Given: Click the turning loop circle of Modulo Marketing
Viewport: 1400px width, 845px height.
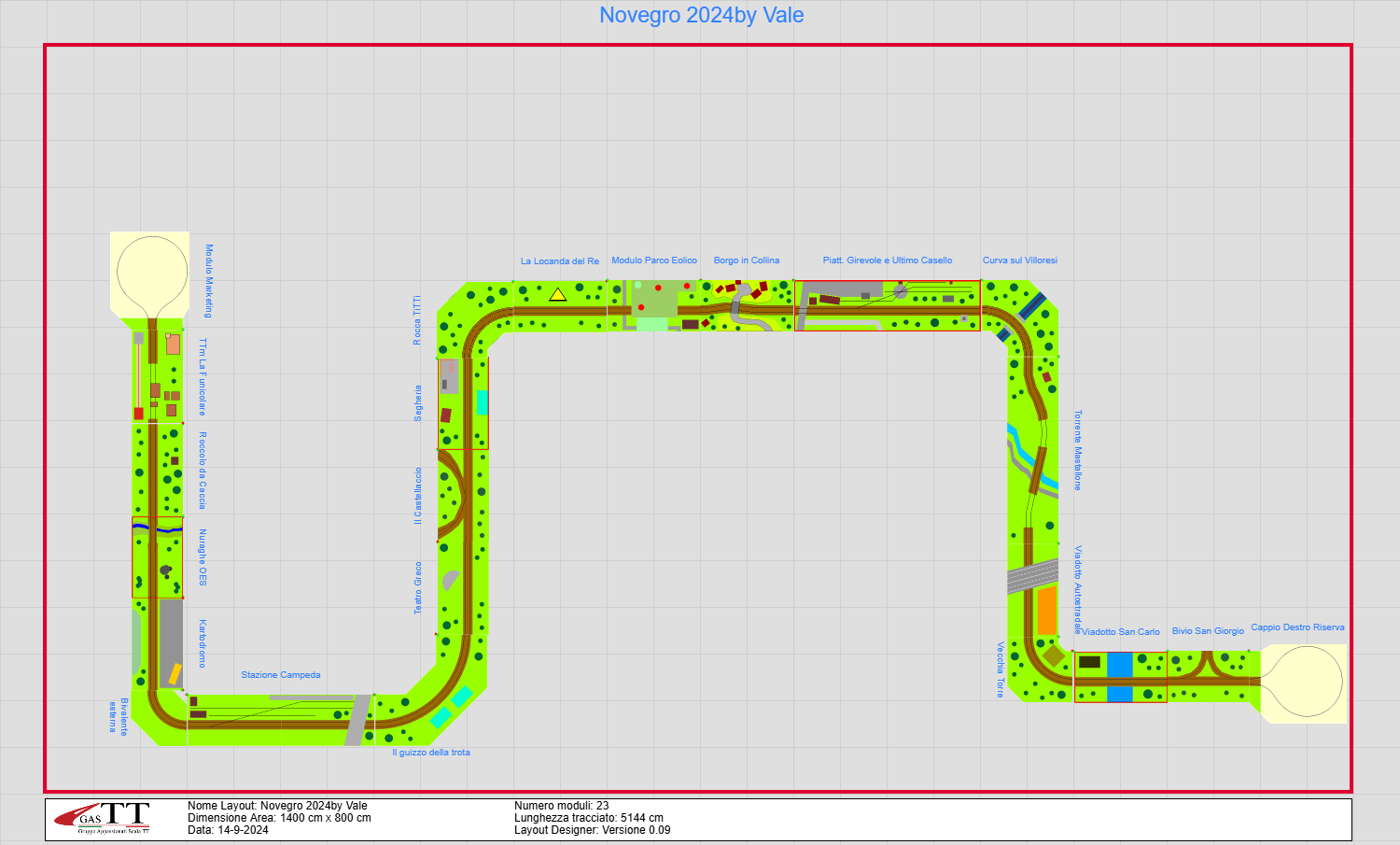Looking at the screenshot, I should click(x=152, y=272).
